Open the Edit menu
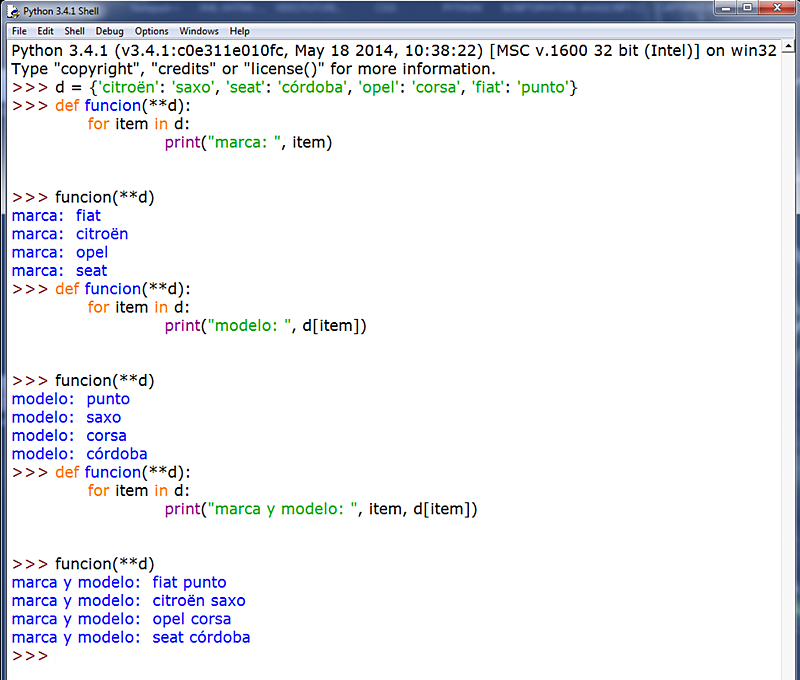This screenshot has height=680, width=800. [45, 31]
